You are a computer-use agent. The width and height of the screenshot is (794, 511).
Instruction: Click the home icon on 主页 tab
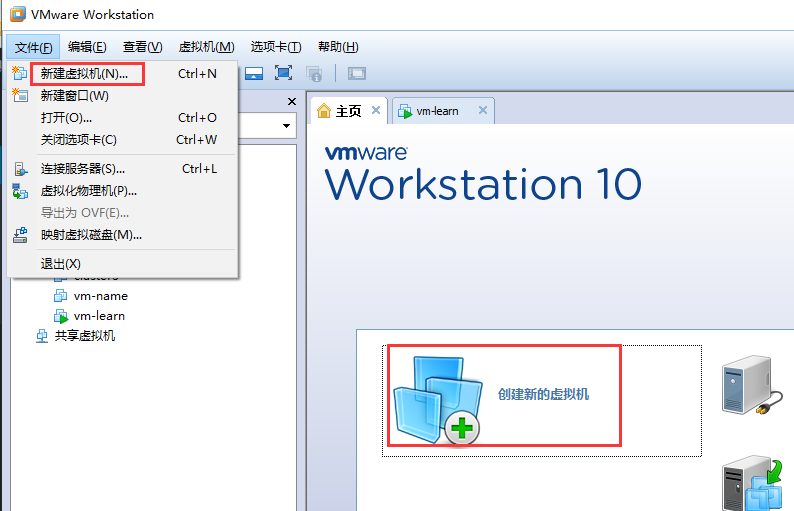324,110
